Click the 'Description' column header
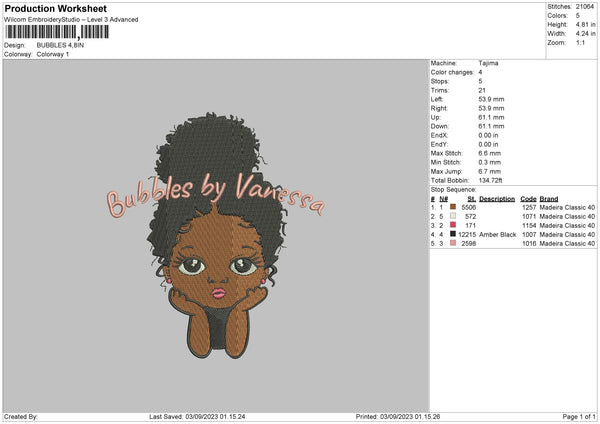Viewport: 600px width, 424px height. (497, 199)
